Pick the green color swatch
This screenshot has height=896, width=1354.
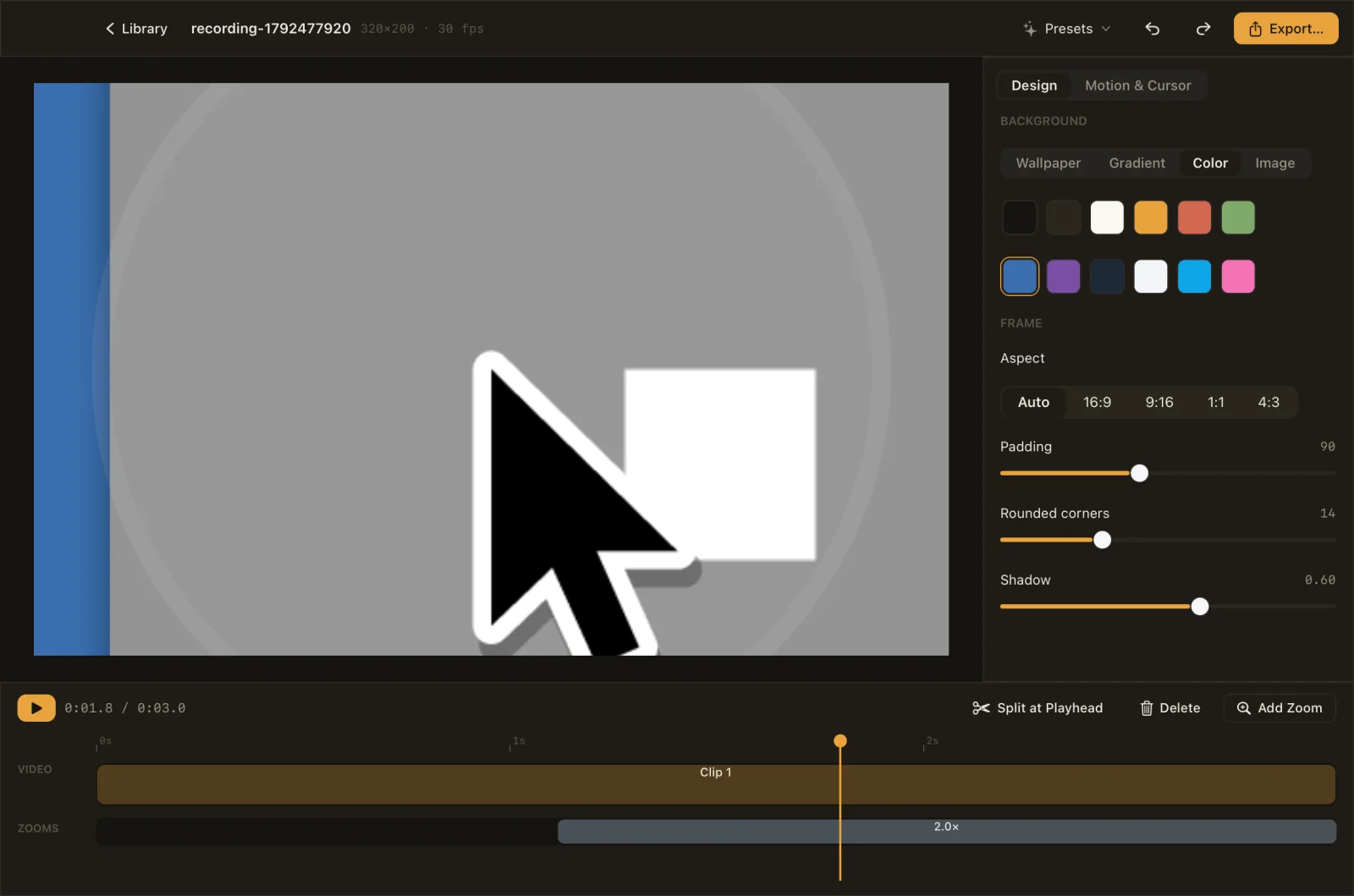pos(1238,217)
